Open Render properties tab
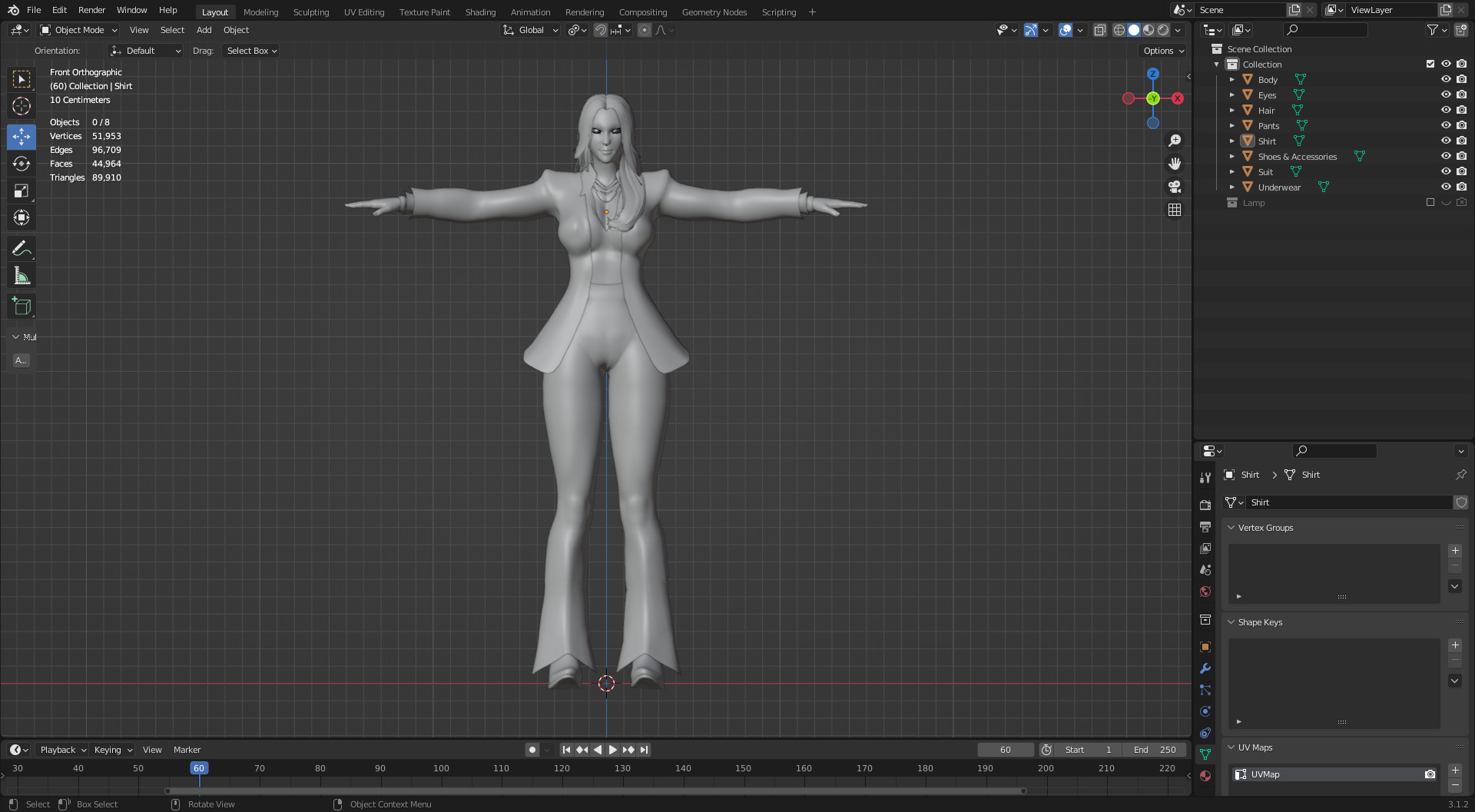Viewport: 1475px width, 812px height. click(1205, 505)
